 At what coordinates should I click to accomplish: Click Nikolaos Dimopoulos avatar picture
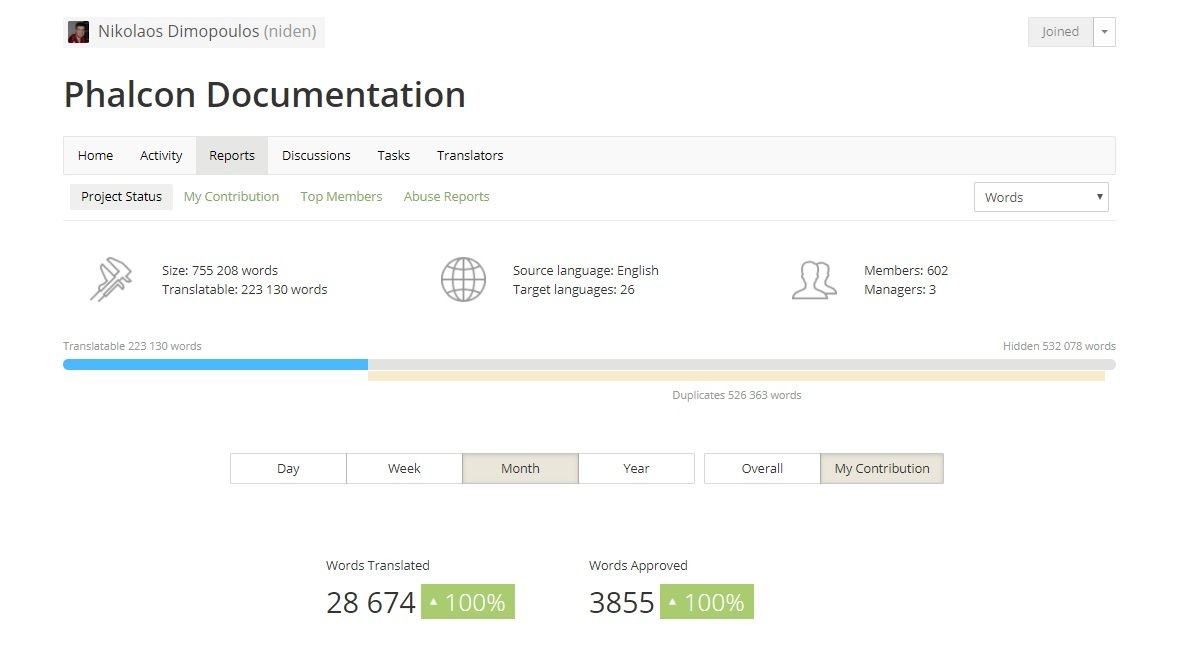pyautogui.click(x=79, y=32)
